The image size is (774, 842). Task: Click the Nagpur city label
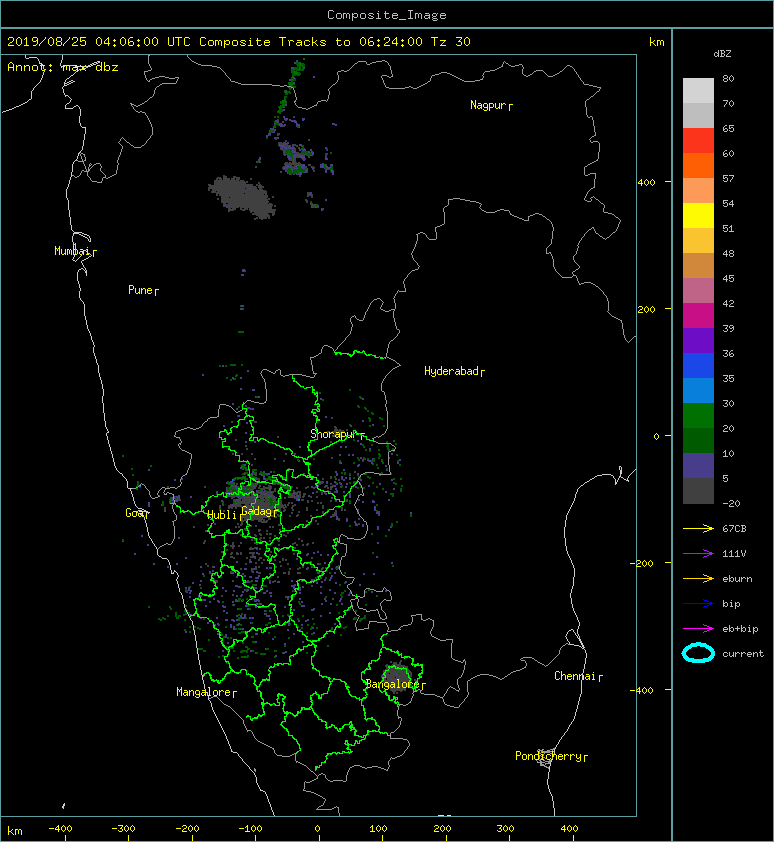[491, 105]
